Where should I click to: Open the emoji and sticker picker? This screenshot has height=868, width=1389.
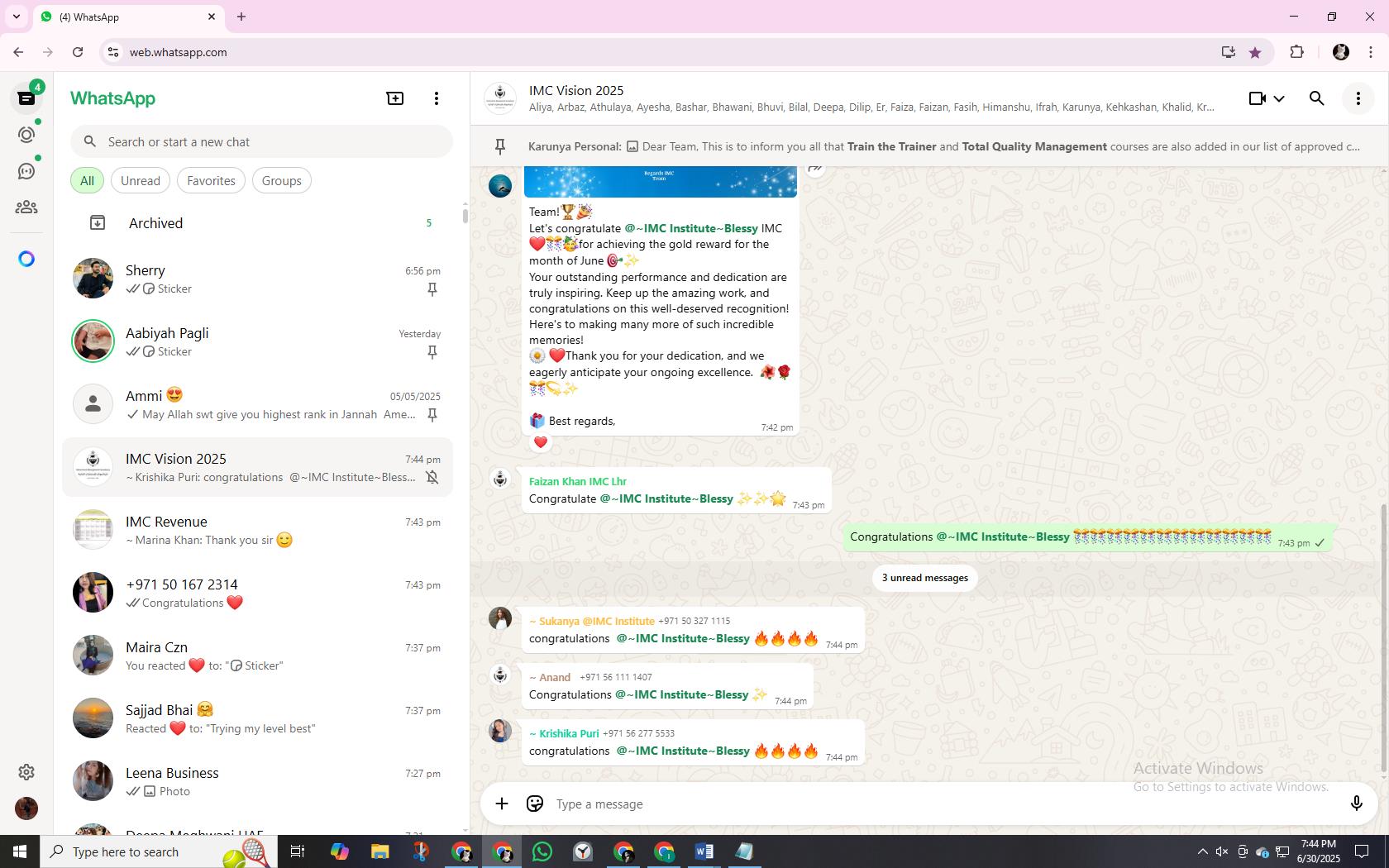535,804
